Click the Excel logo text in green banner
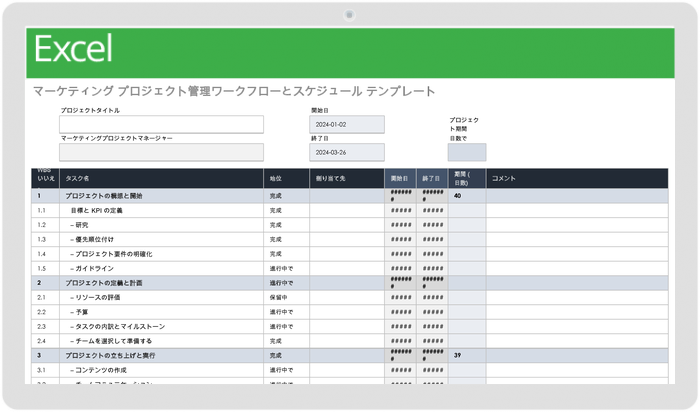The width and height of the screenshot is (700, 412). pos(73,48)
